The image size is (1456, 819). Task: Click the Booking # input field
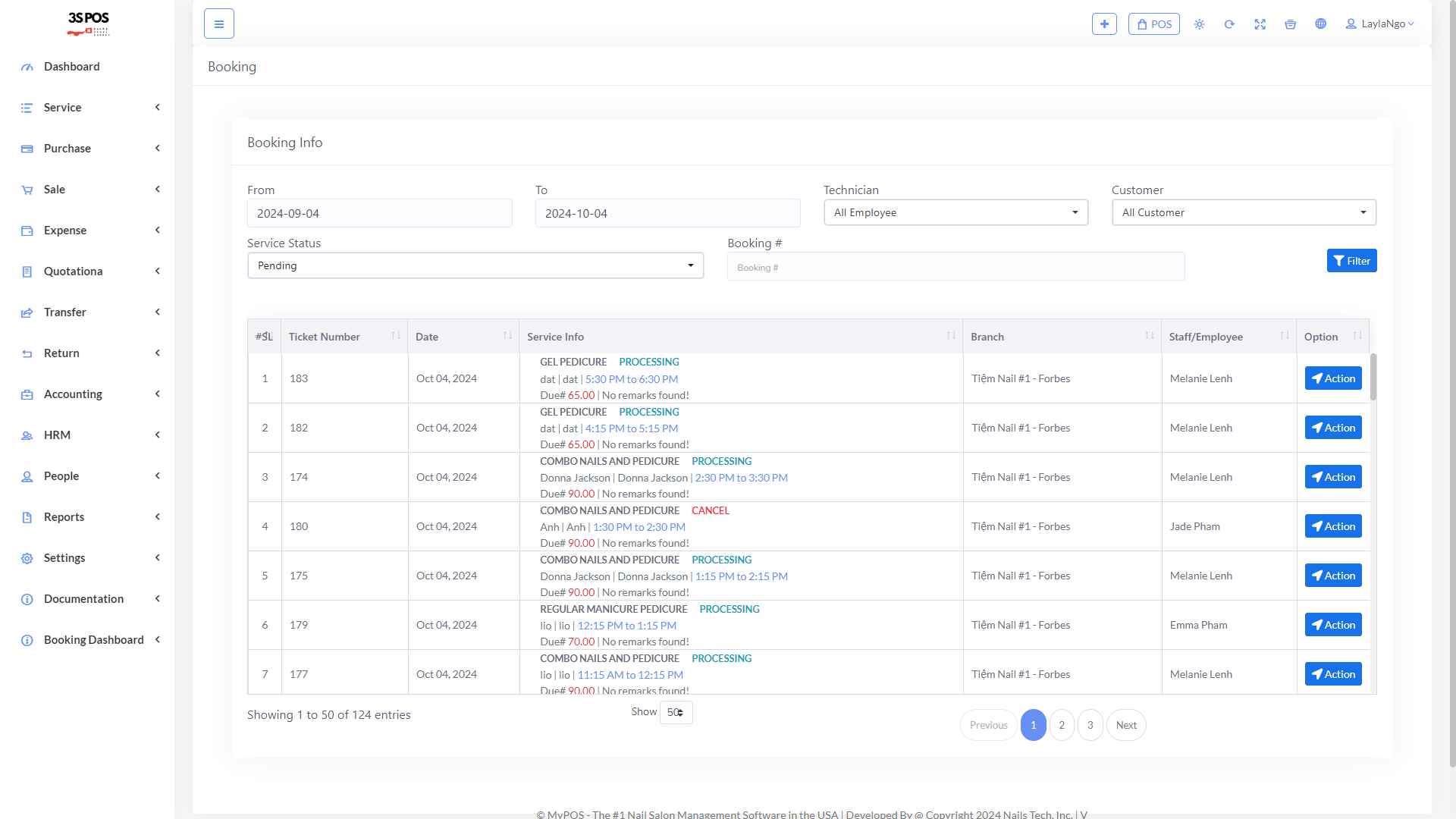pyautogui.click(x=955, y=267)
